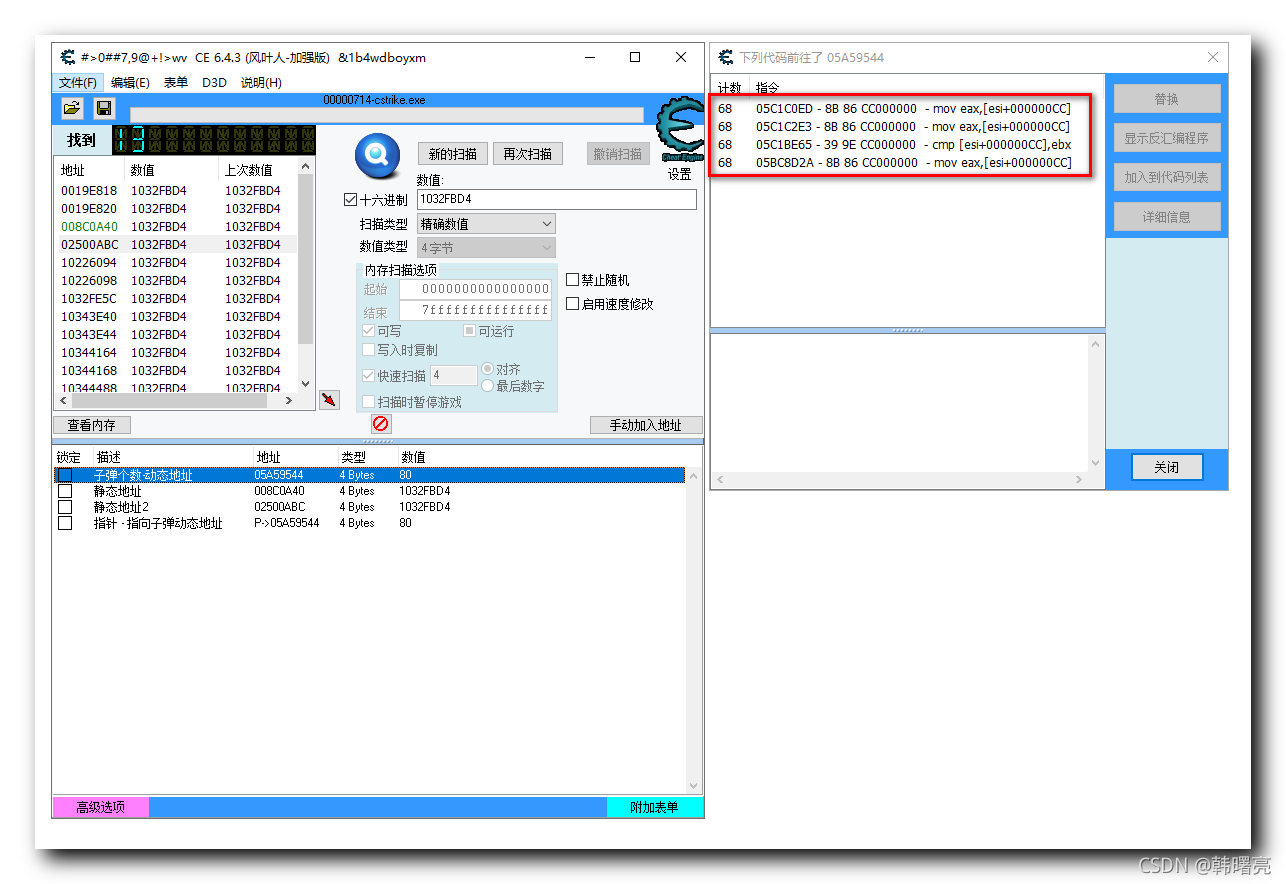Click the 附加表单 button
Viewport: 1286px width, 884px height.
pos(655,807)
